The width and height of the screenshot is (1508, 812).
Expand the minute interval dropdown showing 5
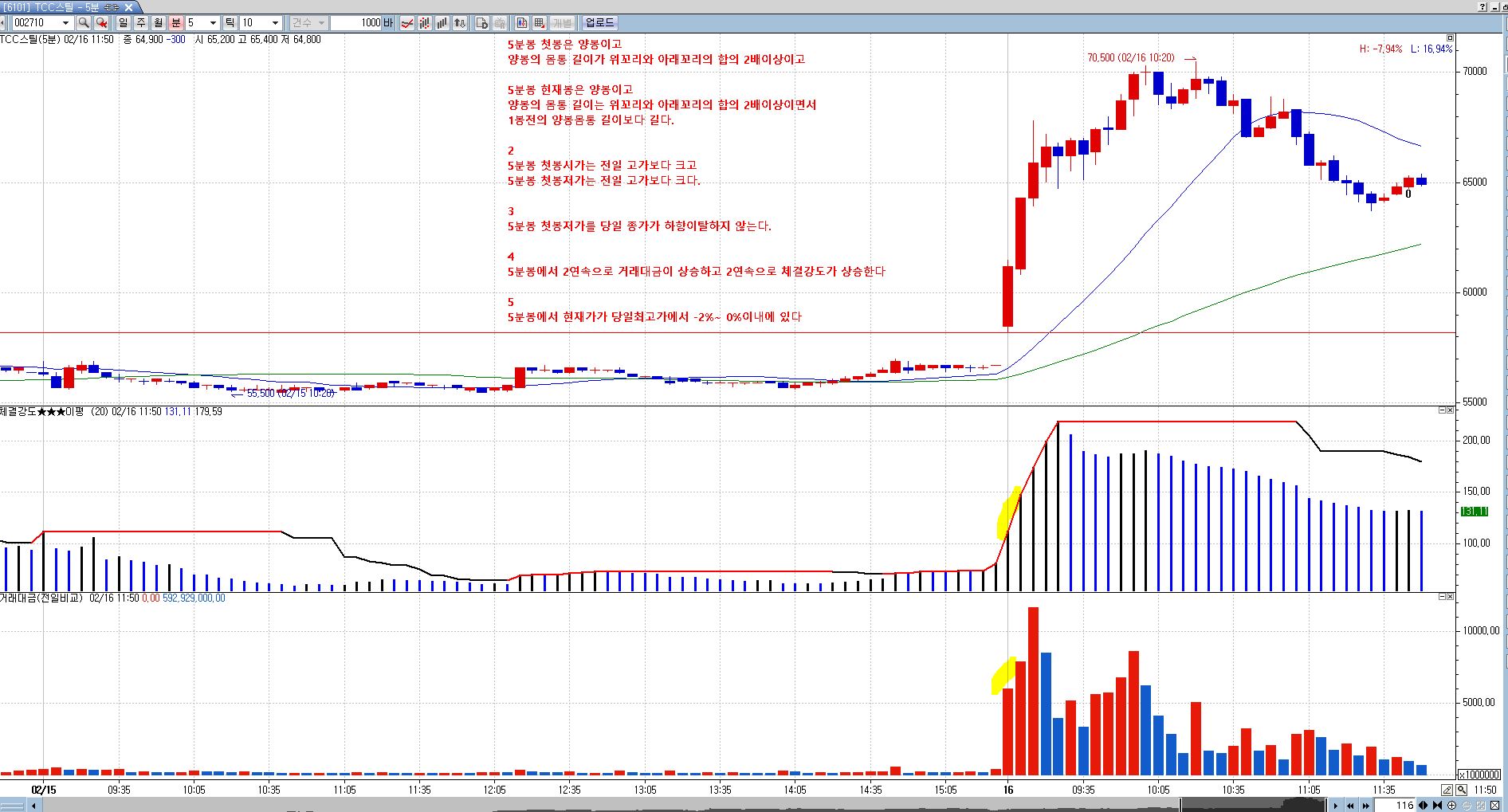pos(213,23)
